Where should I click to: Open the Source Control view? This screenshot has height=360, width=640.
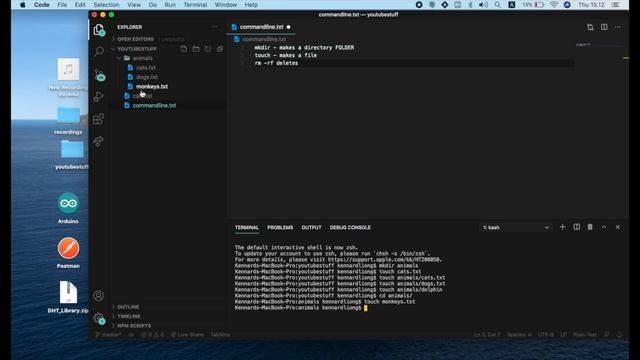[x=99, y=74]
